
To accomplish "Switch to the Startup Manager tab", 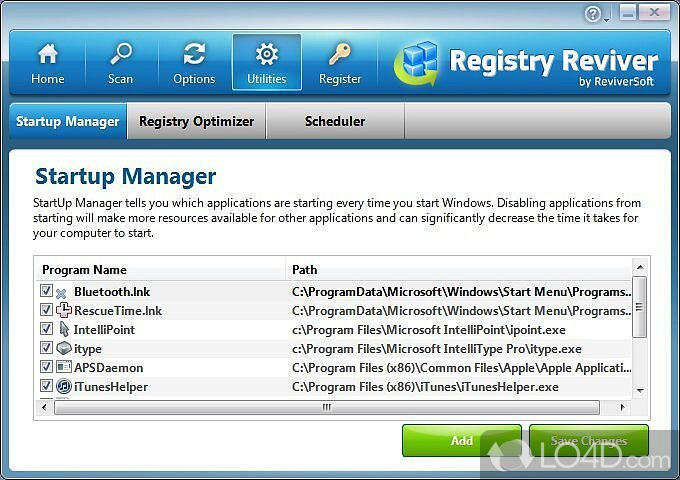I will pos(68,121).
